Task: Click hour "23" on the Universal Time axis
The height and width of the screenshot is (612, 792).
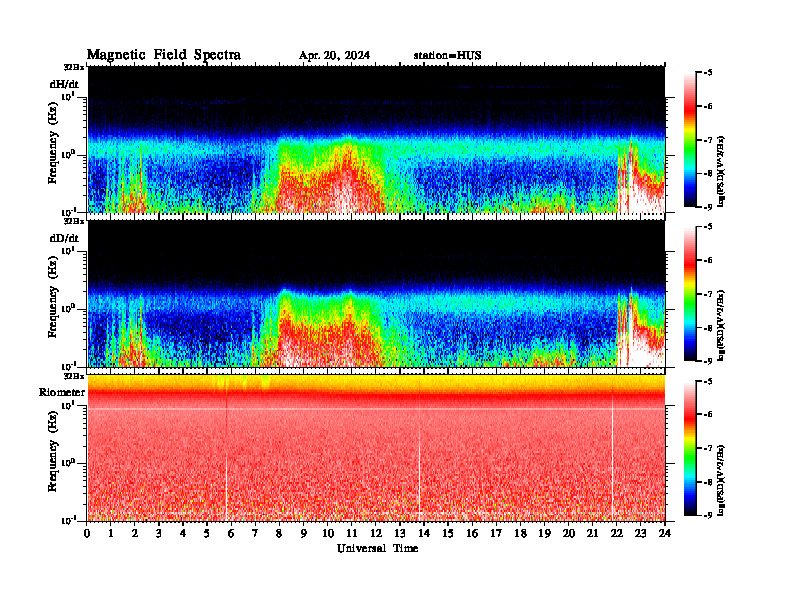Action: point(640,533)
